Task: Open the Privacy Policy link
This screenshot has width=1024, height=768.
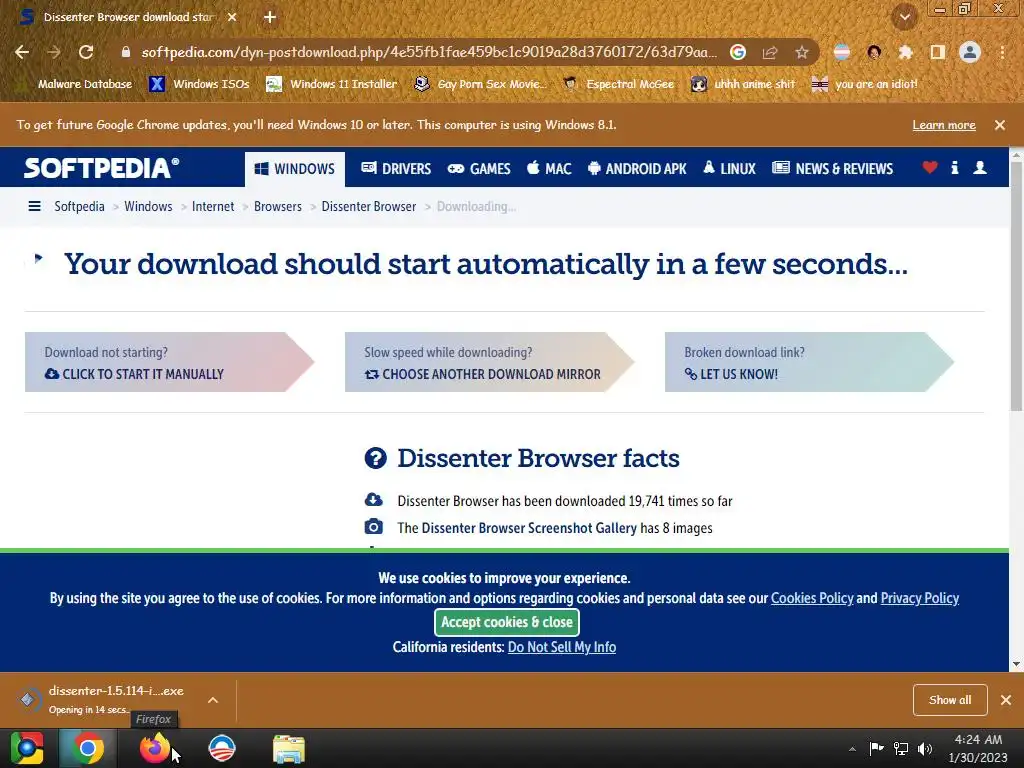Action: (920, 598)
